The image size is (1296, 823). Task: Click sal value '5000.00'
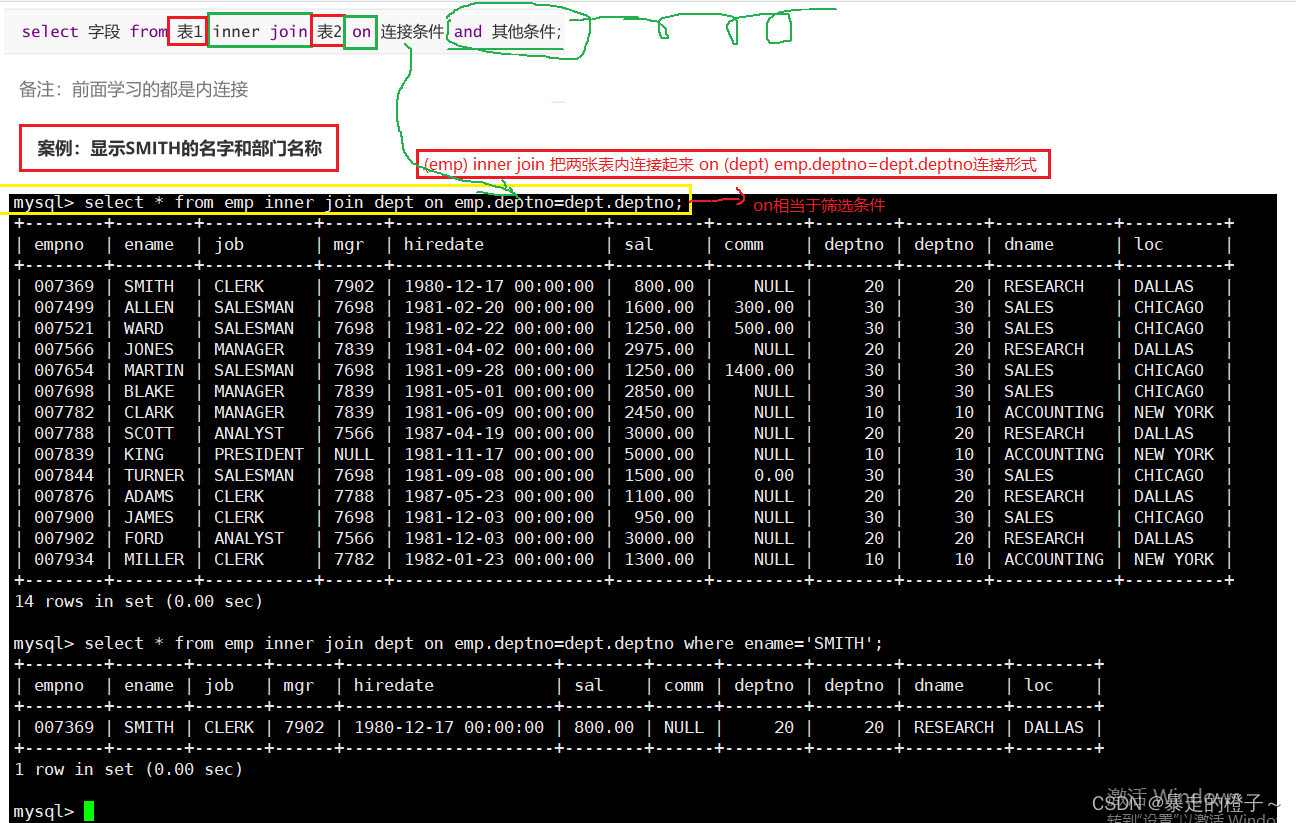659,454
